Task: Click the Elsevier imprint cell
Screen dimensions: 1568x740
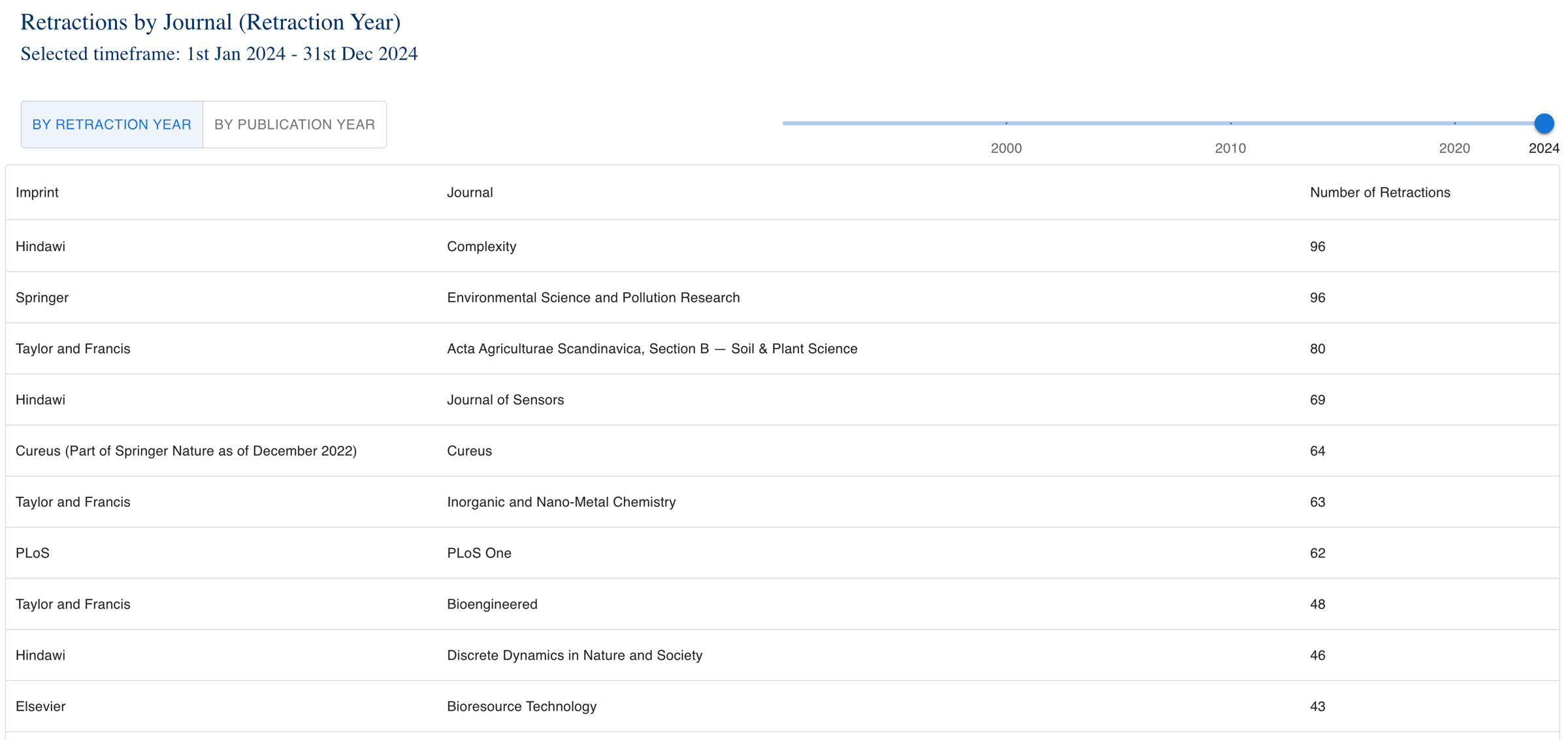Action: point(41,706)
